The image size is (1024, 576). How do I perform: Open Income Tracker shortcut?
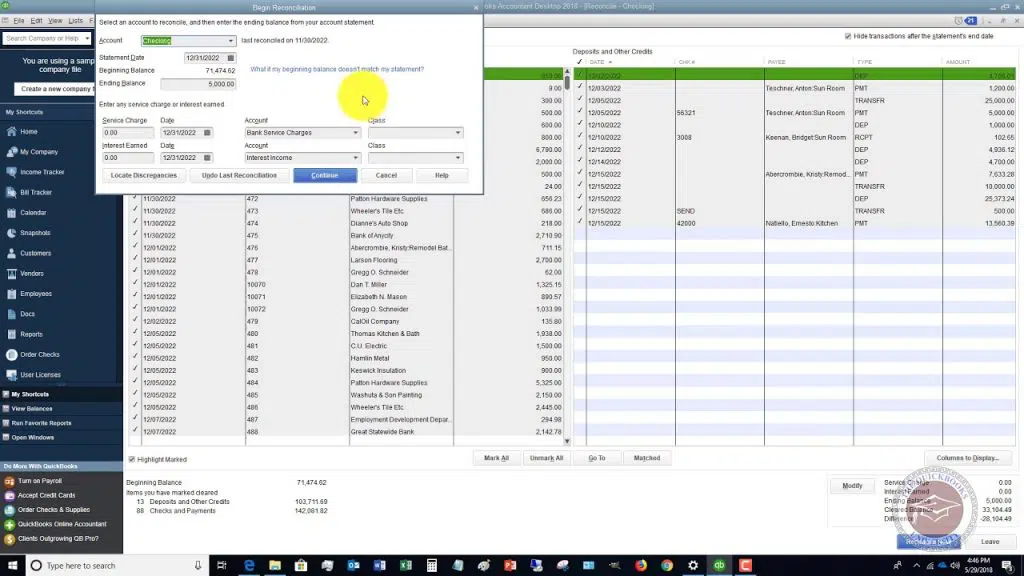pyautogui.click(x=42, y=172)
